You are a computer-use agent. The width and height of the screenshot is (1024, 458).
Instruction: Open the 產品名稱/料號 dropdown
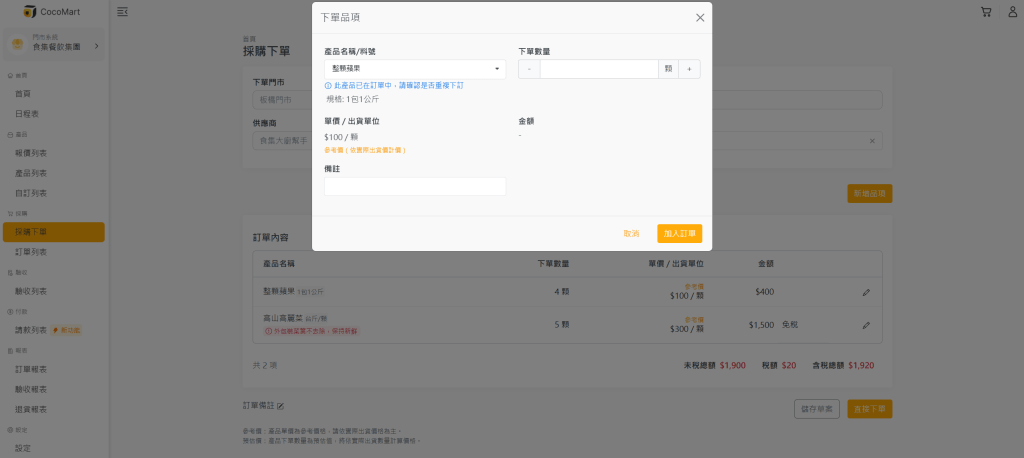415,69
